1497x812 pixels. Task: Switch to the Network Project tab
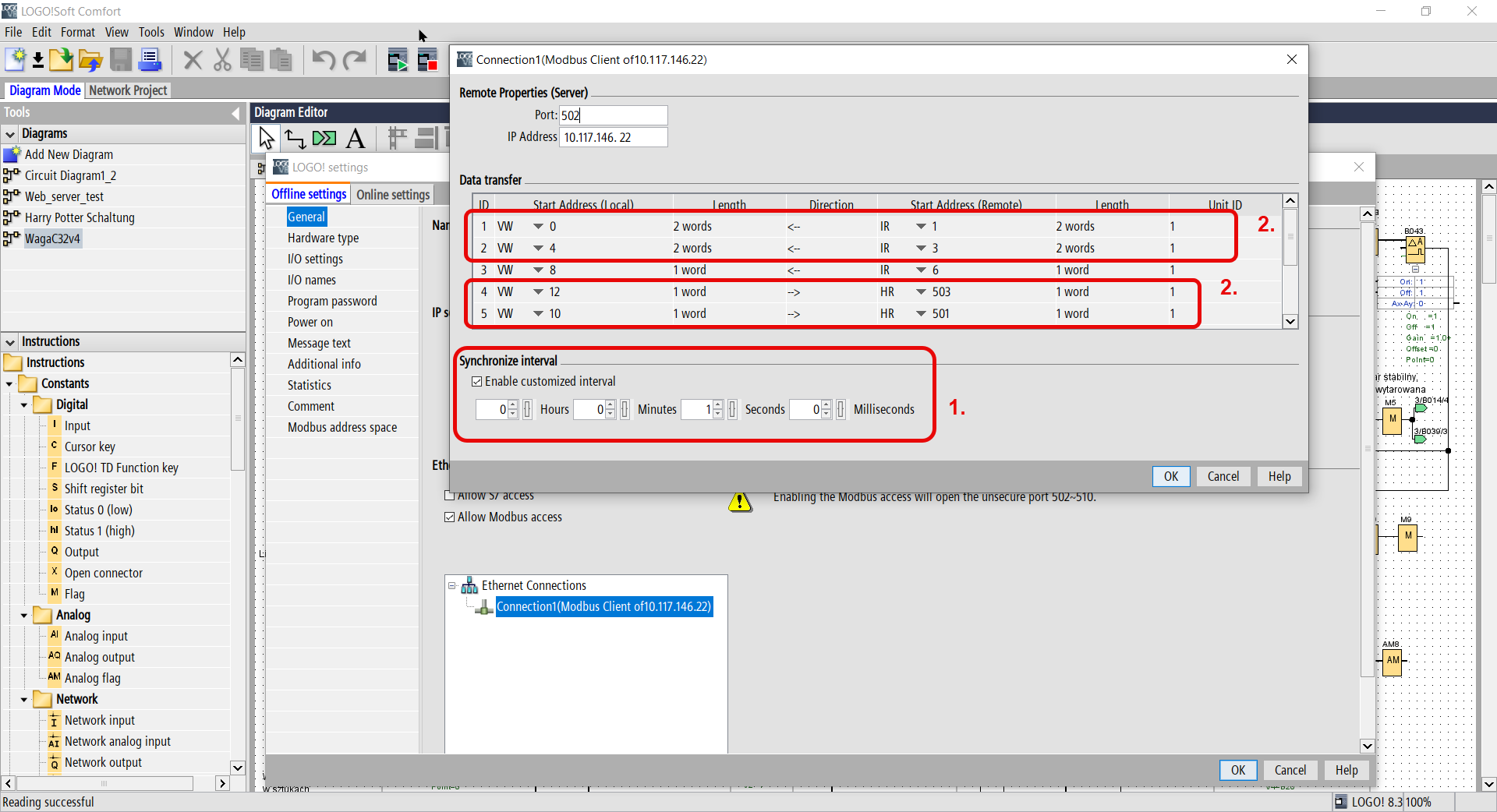[x=128, y=90]
